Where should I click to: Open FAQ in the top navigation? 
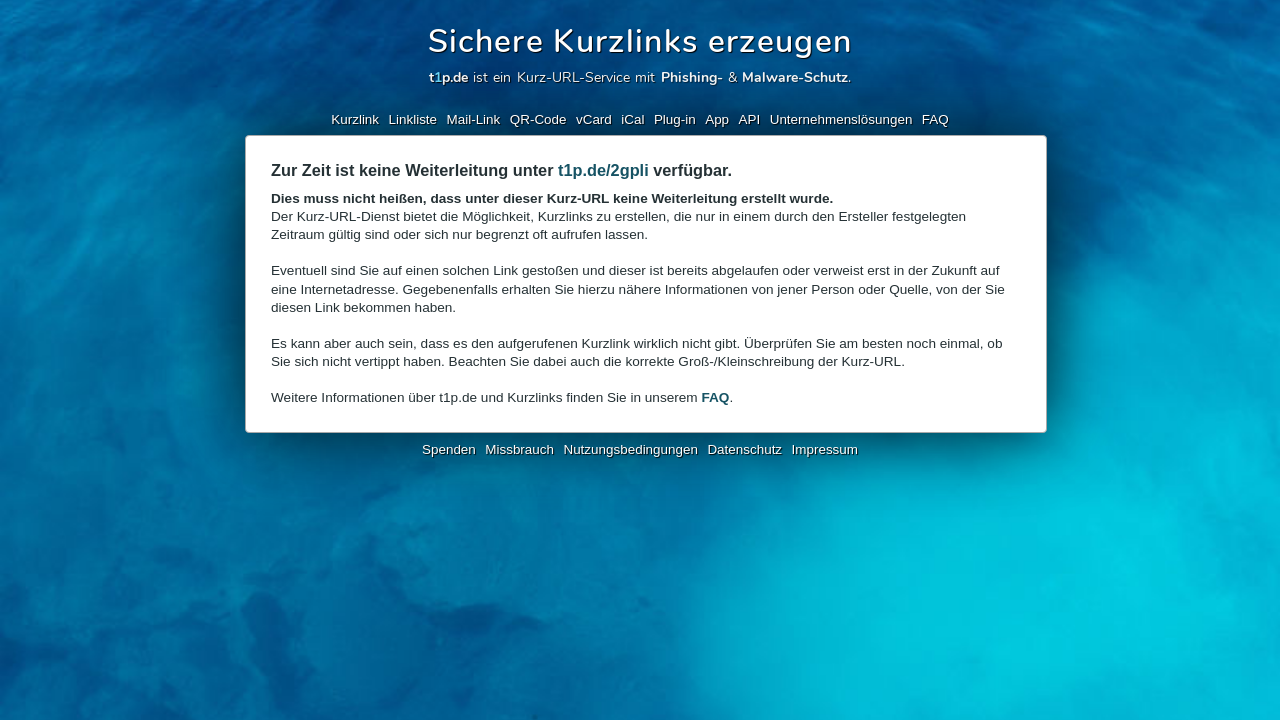tap(935, 120)
